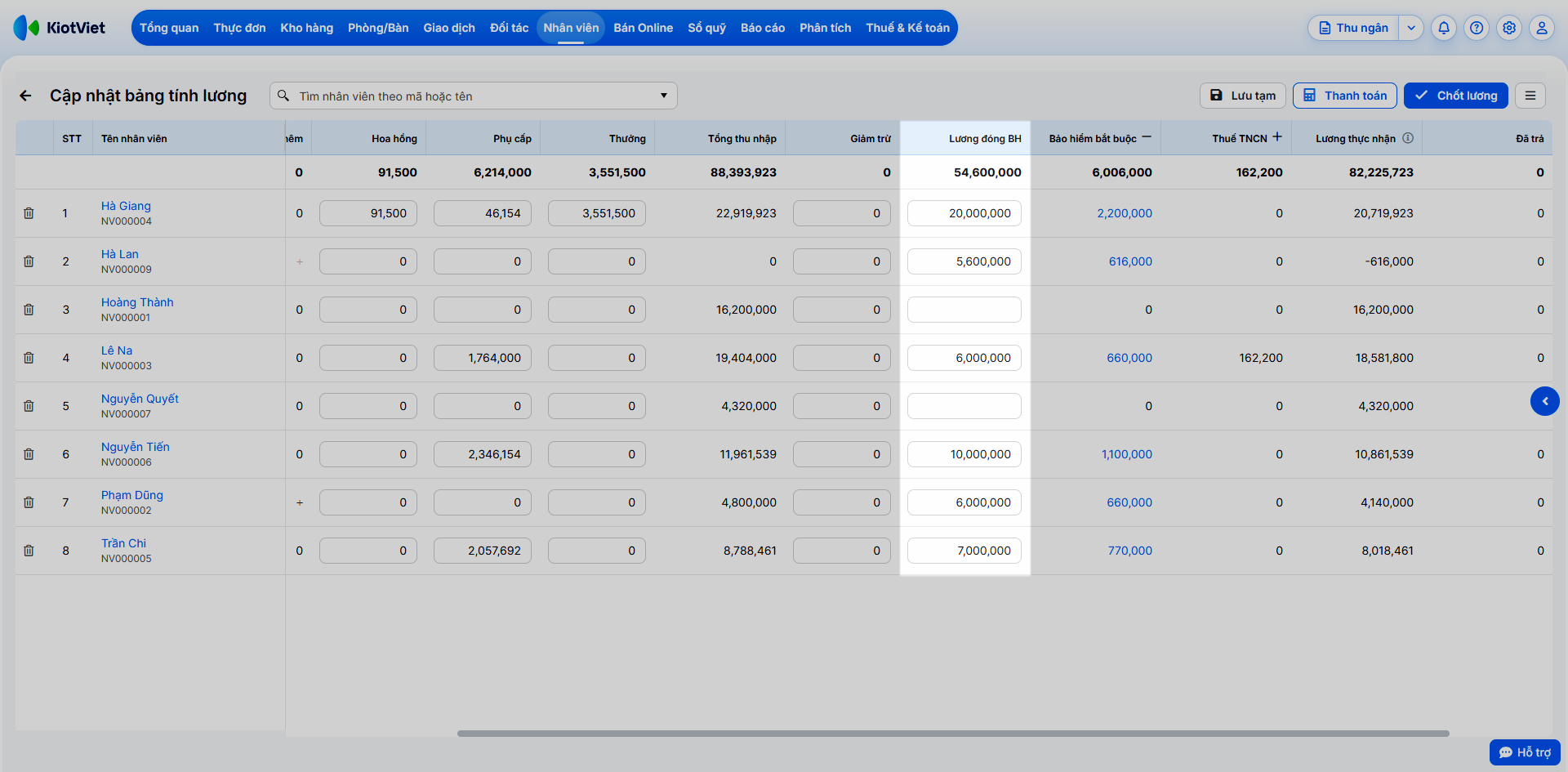Click the back arrow beside Cập nhật bảng tính lương
The height and width of the screenshot is (772, 1568).
pyautogui.click(x=25, y=96)
